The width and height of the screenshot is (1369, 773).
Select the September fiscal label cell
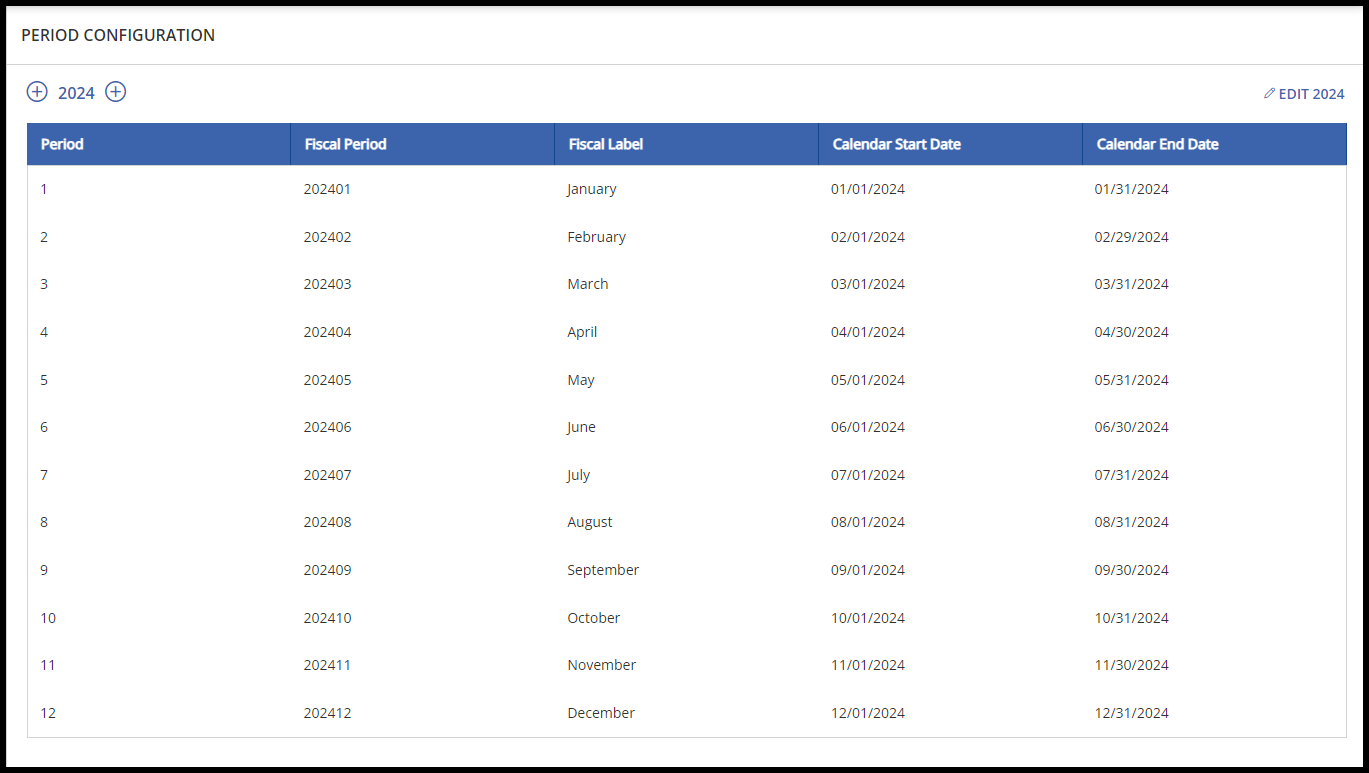(x=602, y=570)
